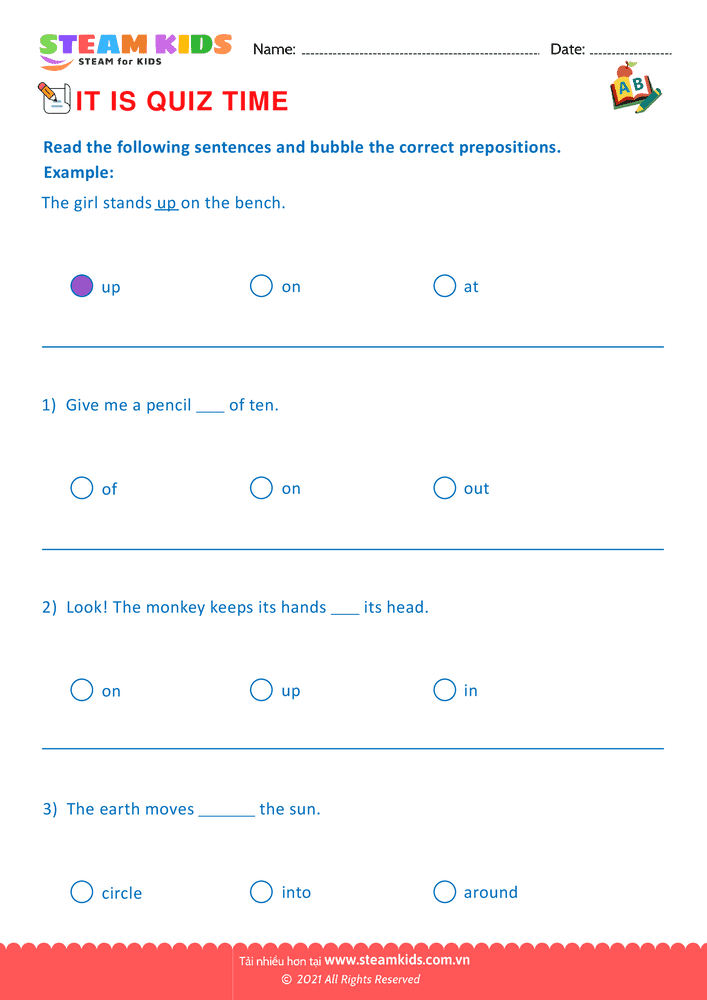Bubble 'around' for question 3
707x1000 pixels.
[x=445, y=891]
